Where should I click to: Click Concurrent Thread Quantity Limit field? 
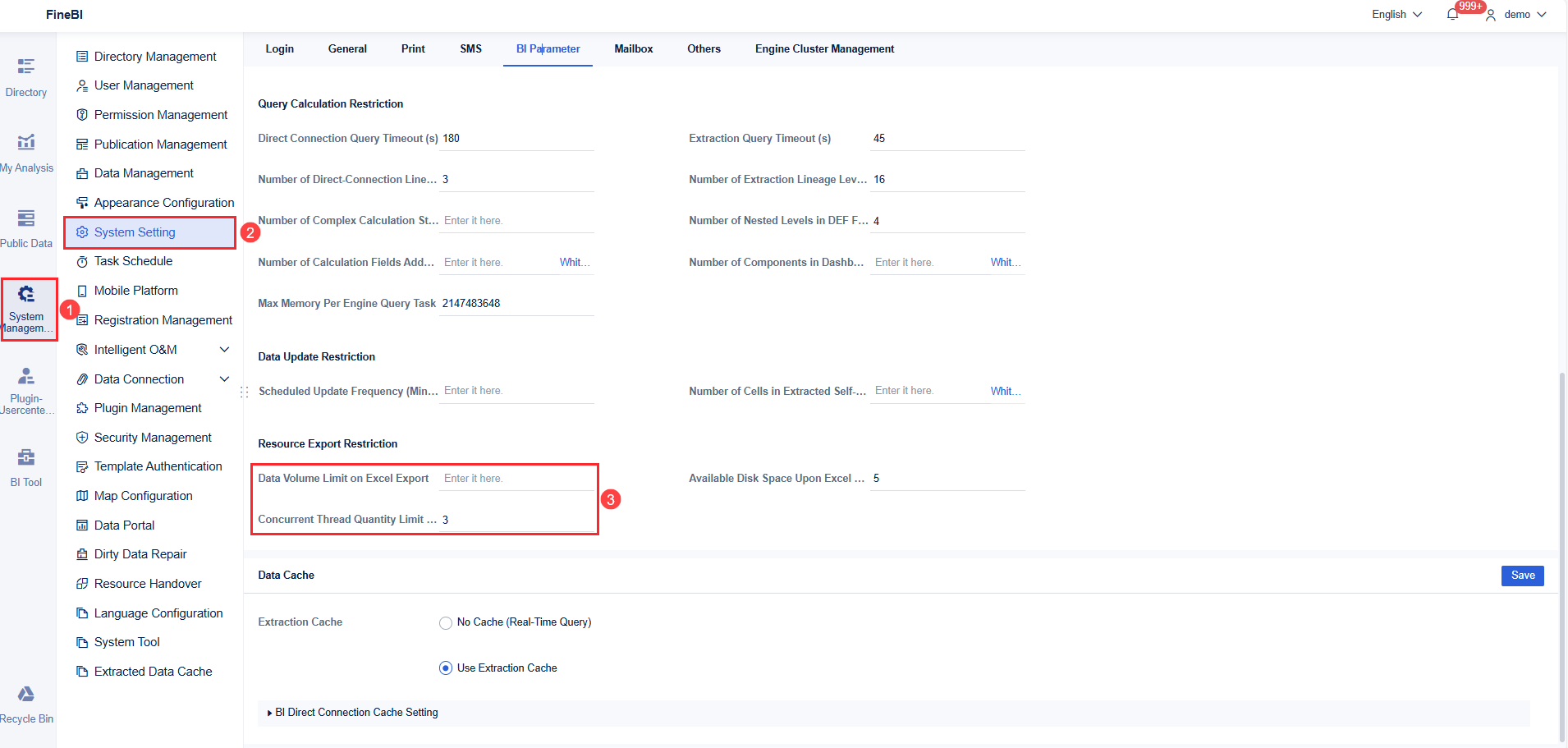point(516,520)
